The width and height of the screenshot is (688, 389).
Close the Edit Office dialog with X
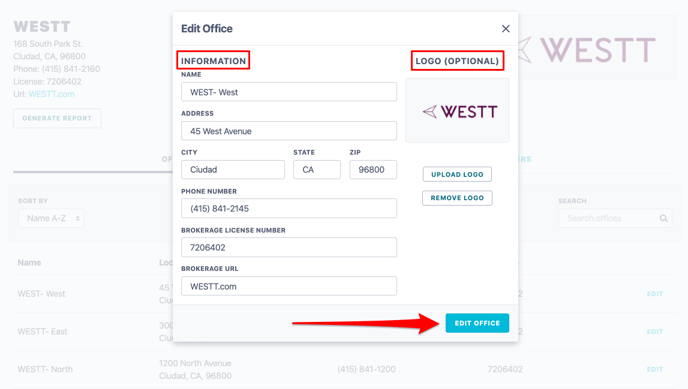[505, 29]
